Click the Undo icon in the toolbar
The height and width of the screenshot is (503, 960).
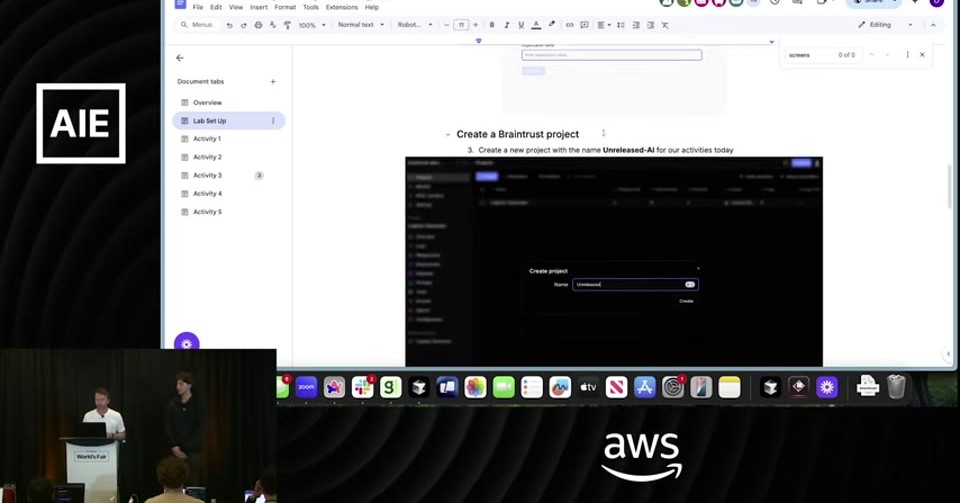(230, 25)
